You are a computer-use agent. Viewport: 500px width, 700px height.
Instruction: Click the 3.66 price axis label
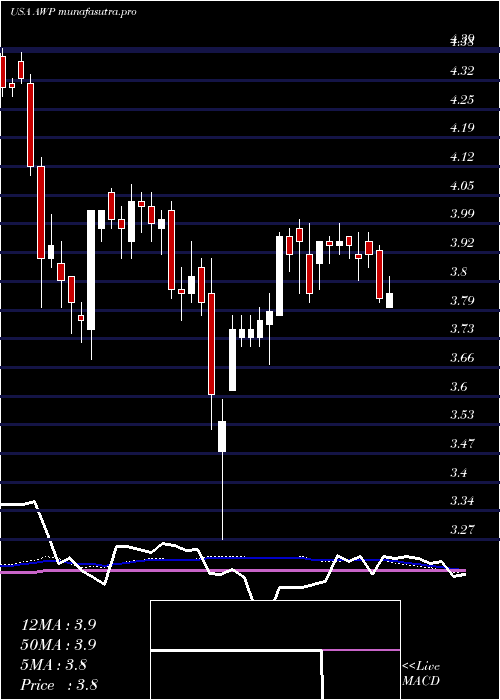click(x=462, y=358)
